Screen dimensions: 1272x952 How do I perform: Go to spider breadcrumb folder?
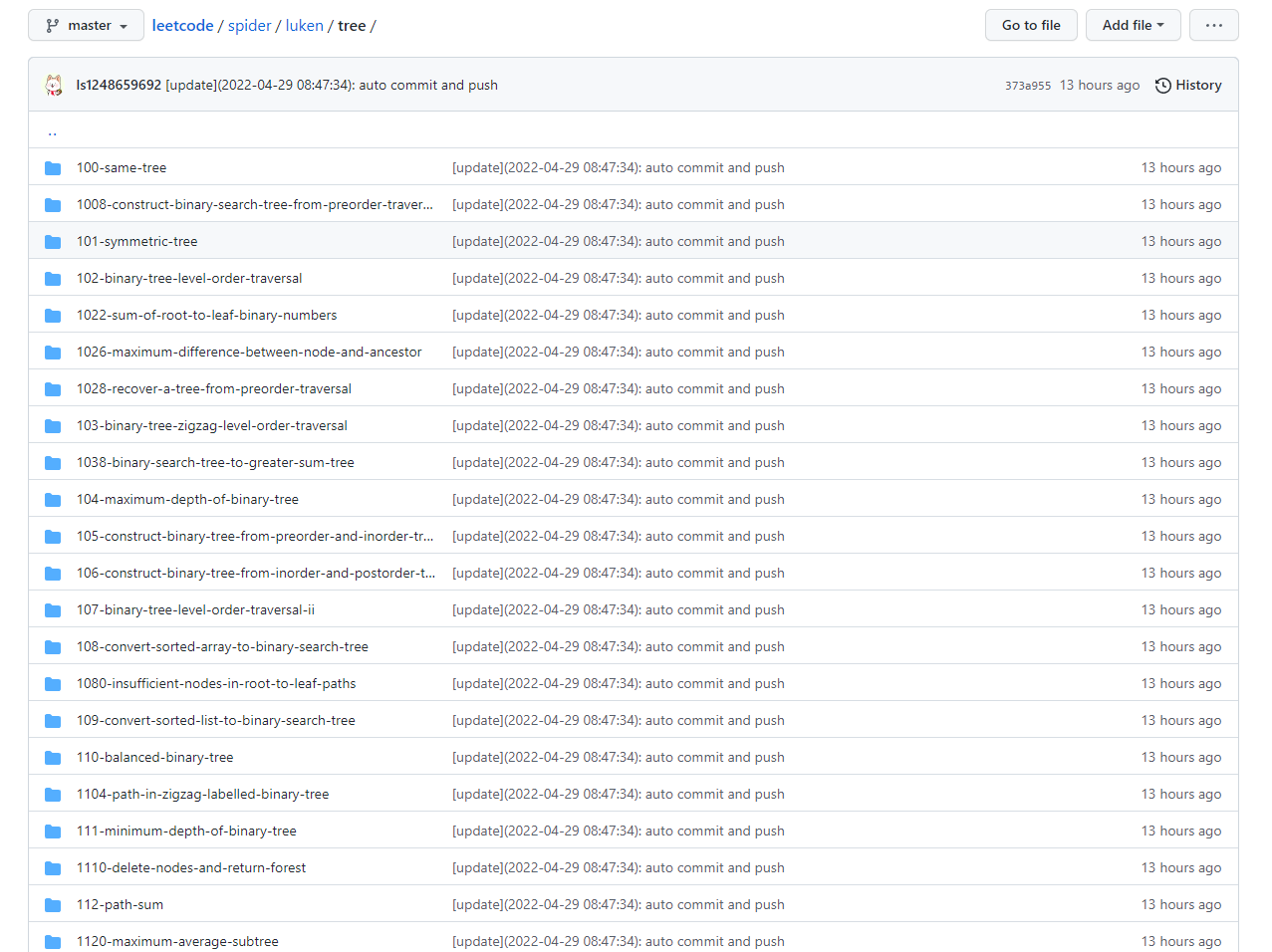[x=249, y=26]
